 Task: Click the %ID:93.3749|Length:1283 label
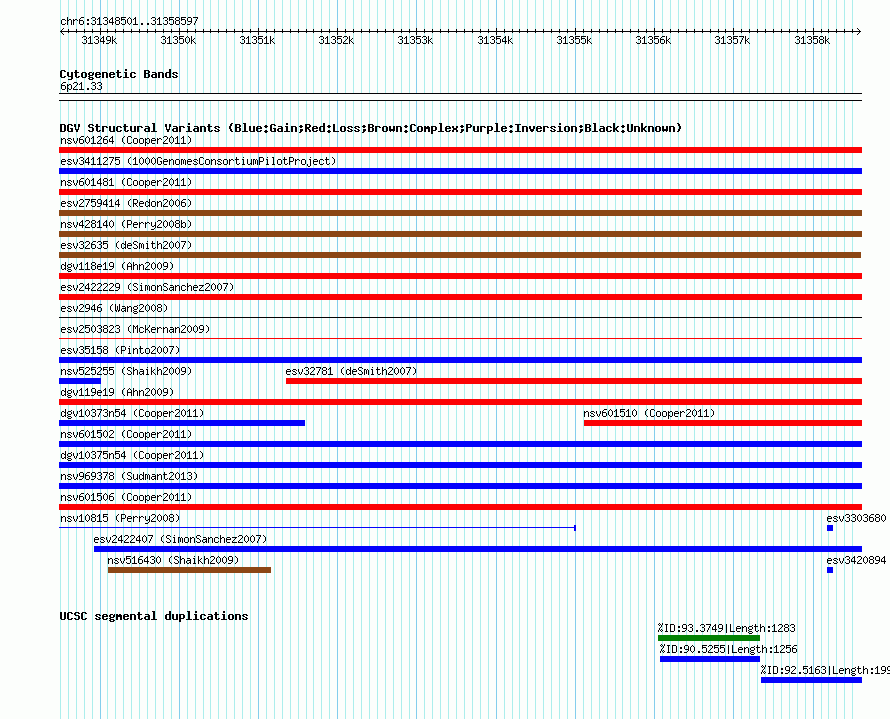point(727,628)
